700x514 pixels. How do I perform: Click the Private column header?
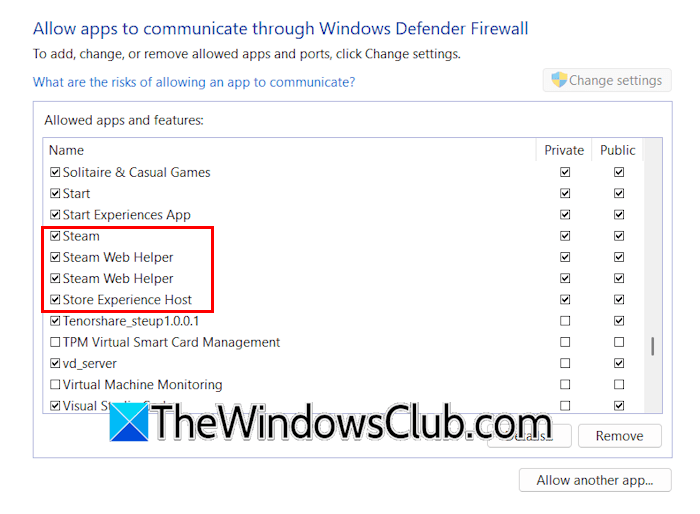coord(564,150)
